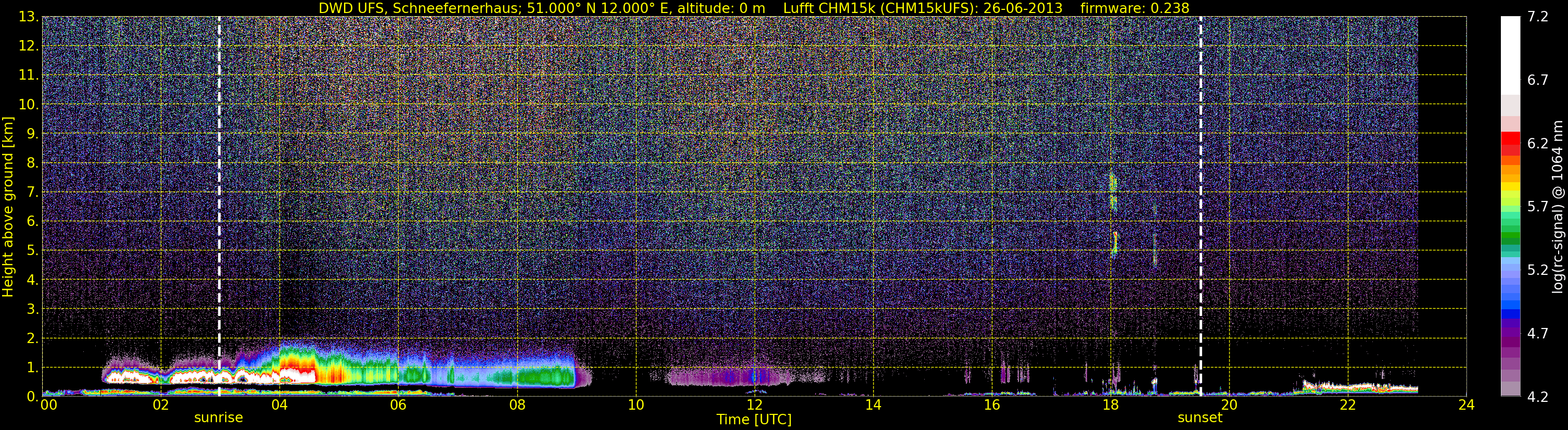Click the "firmware: 0.238" text

coord(1135,8)
